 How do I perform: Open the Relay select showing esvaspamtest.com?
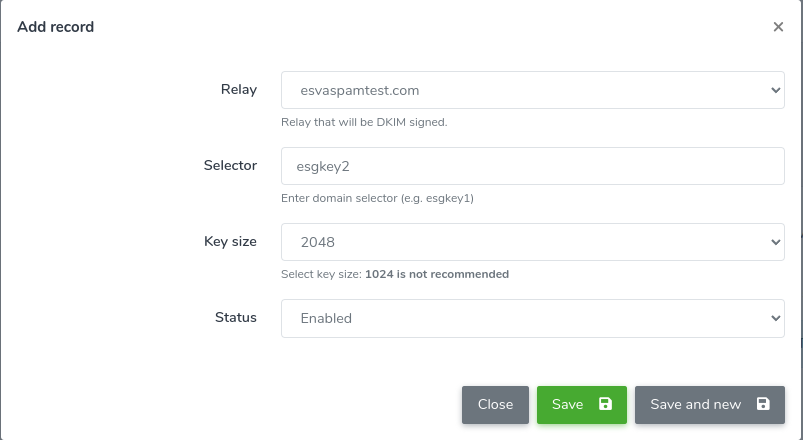533,90
